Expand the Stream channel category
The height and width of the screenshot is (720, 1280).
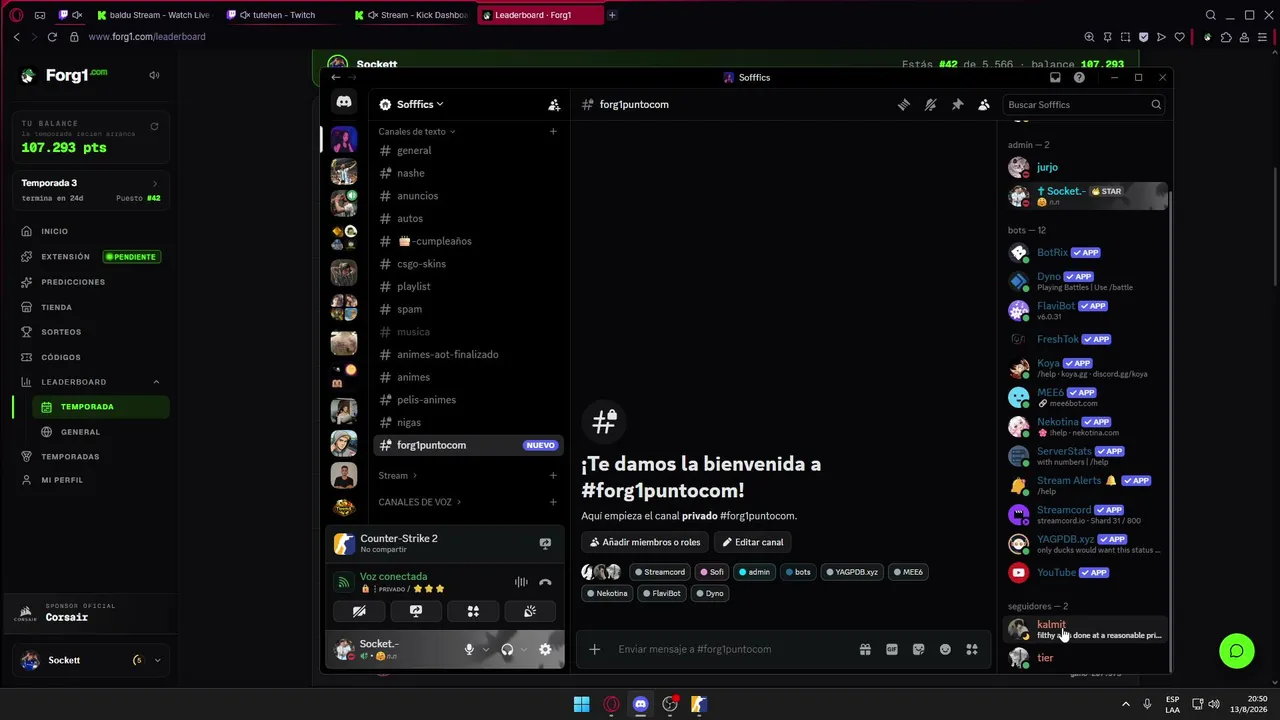coord(397,475)
